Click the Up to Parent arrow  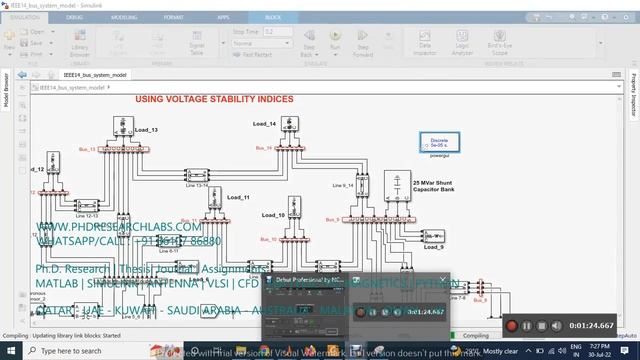51,75
